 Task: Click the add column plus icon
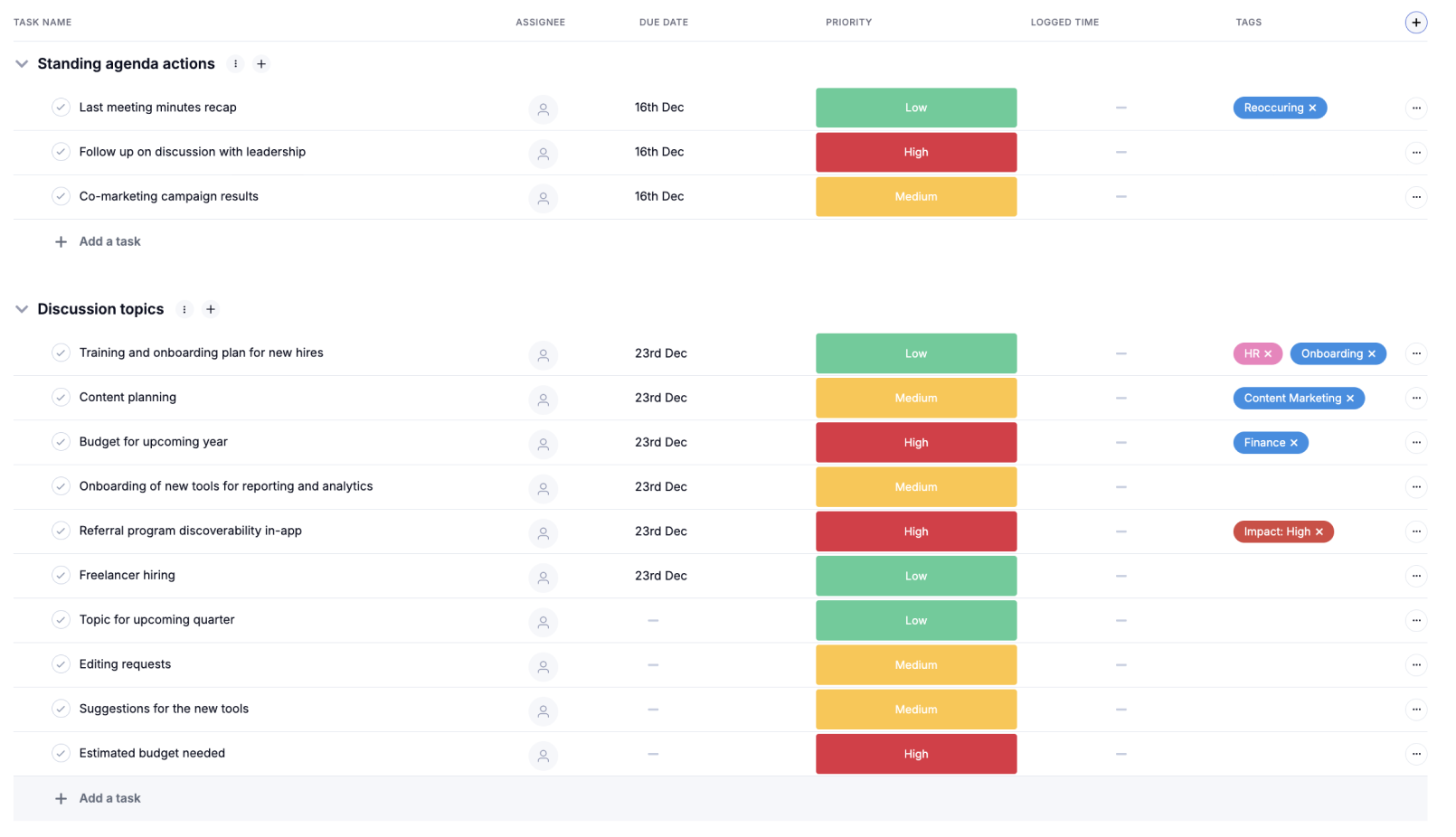pos(1415,23)
